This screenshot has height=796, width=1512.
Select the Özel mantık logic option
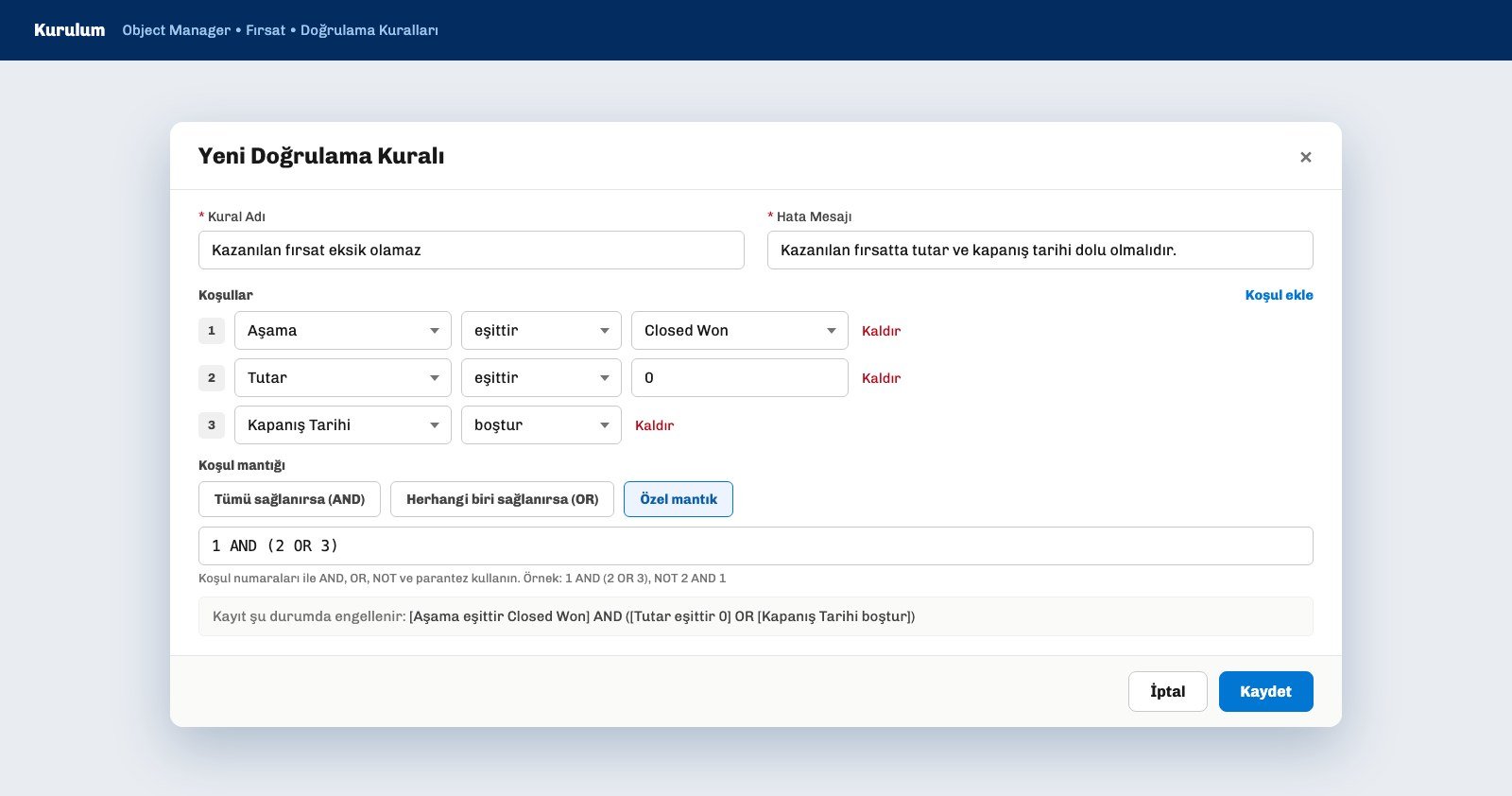point(679,499)
